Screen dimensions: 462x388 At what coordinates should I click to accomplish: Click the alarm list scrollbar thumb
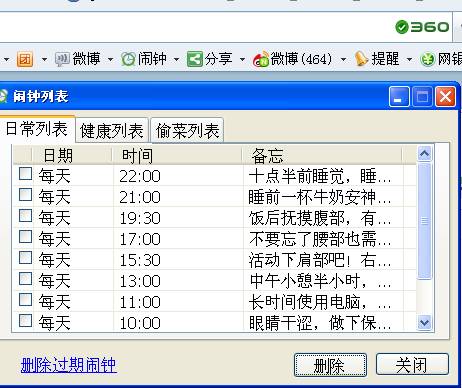(x=424, y=221)
